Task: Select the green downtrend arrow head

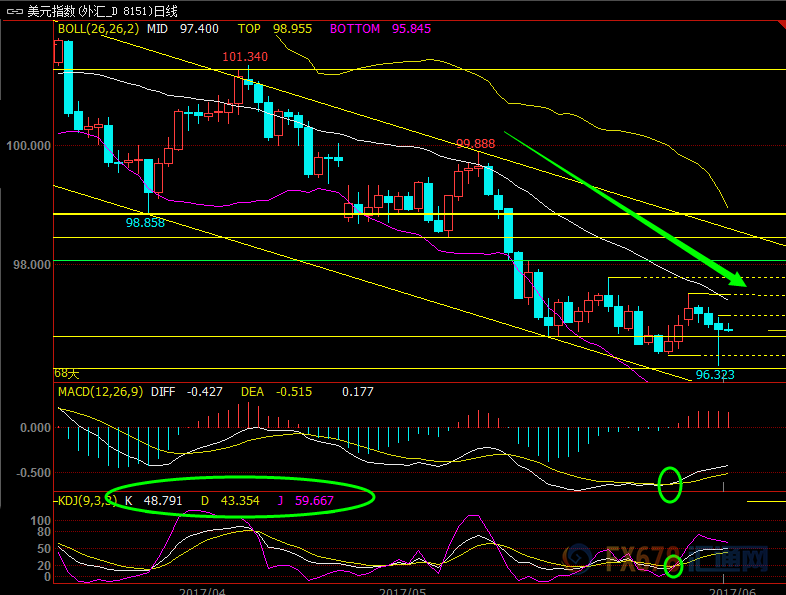Action: (733, 278)
